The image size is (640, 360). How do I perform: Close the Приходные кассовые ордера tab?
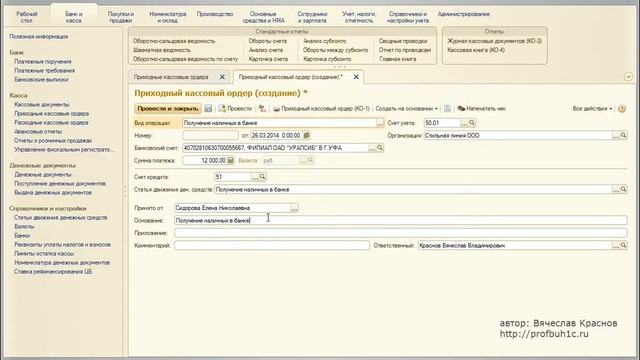pyautogui.click(x=222, y=77)
